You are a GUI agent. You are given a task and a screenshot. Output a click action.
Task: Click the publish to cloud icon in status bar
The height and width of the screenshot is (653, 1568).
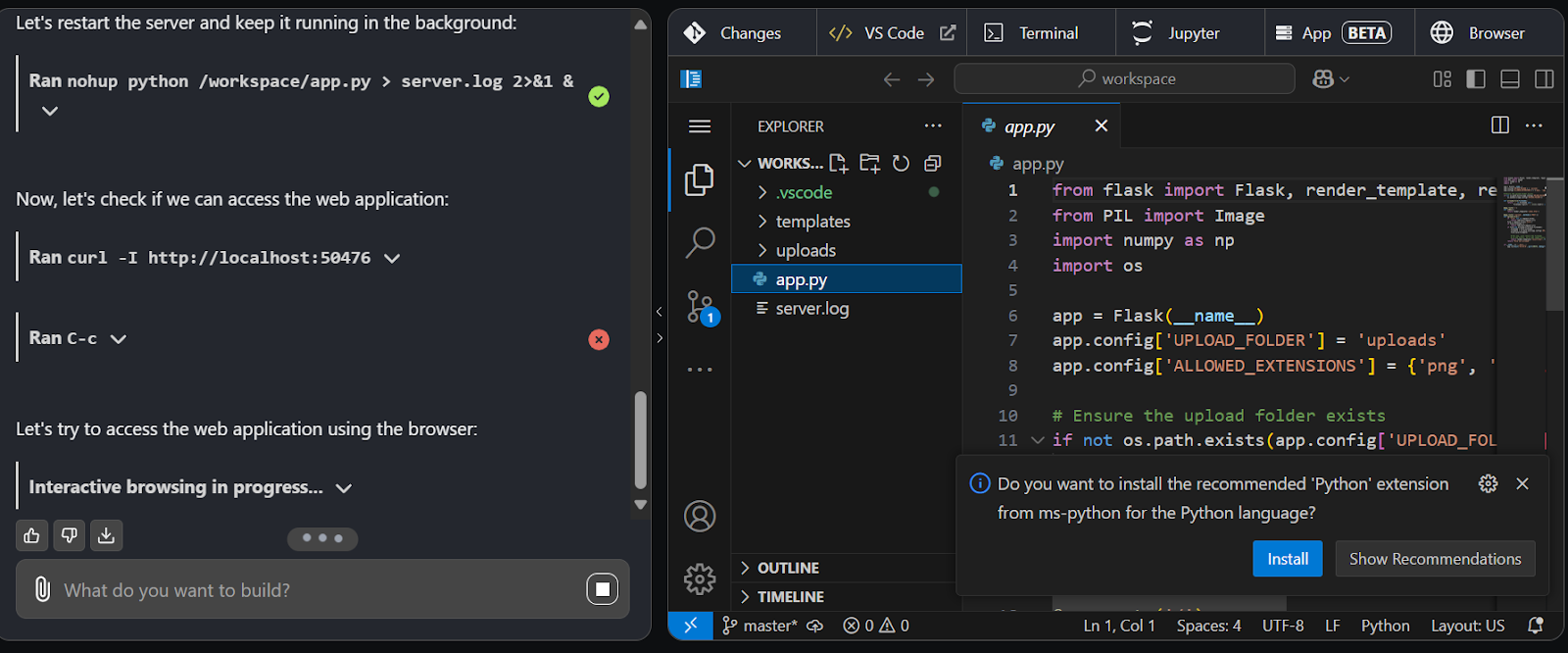click(815, 626)
